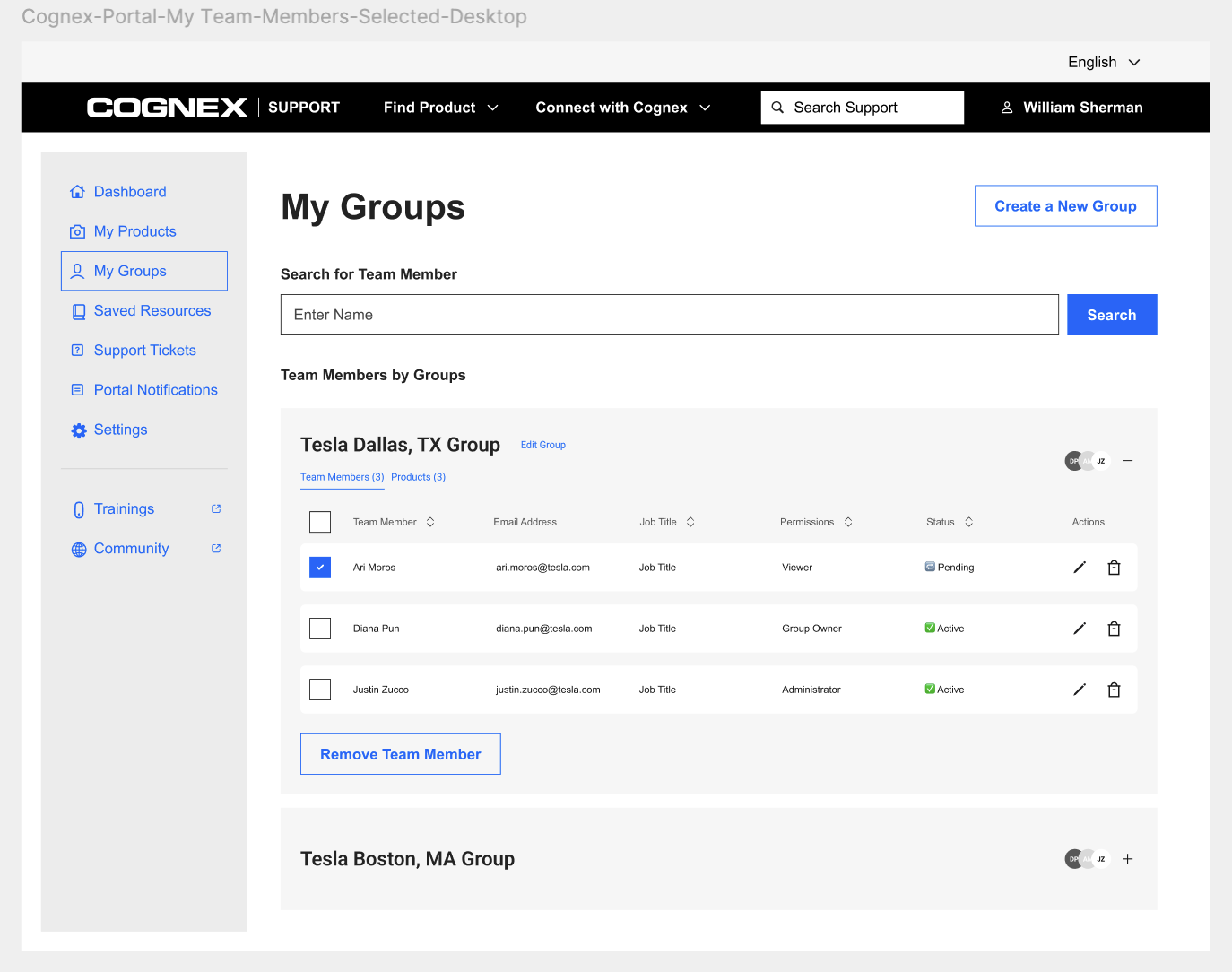Switch to the Products (3) tab
The height and width of the screenshot is (972, 1232).
tap(418, 477)
